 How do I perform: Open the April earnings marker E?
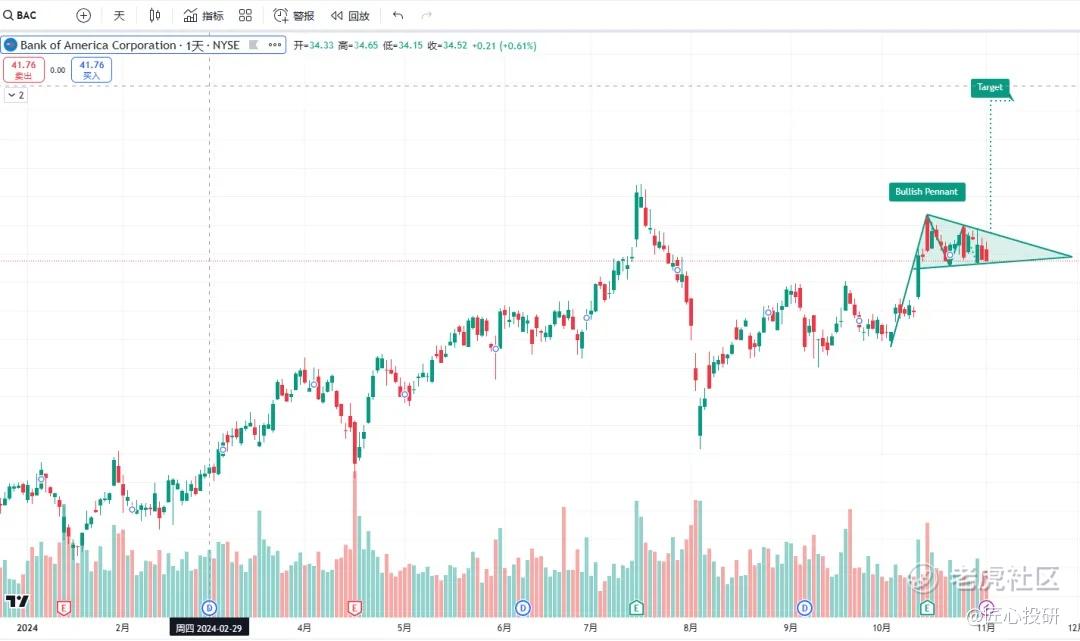click(354, 608)
